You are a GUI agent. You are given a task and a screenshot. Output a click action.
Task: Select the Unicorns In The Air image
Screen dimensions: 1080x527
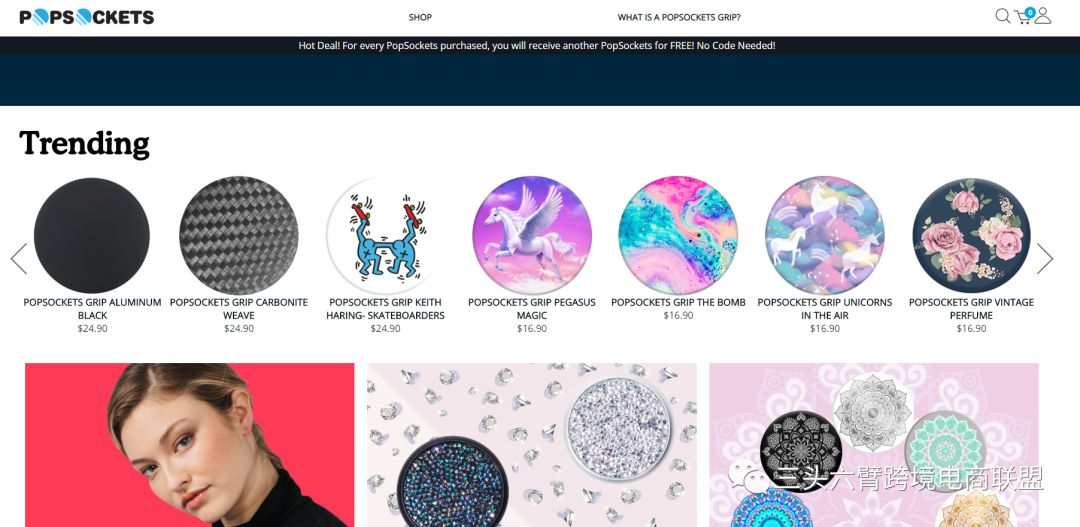point(824,236)
